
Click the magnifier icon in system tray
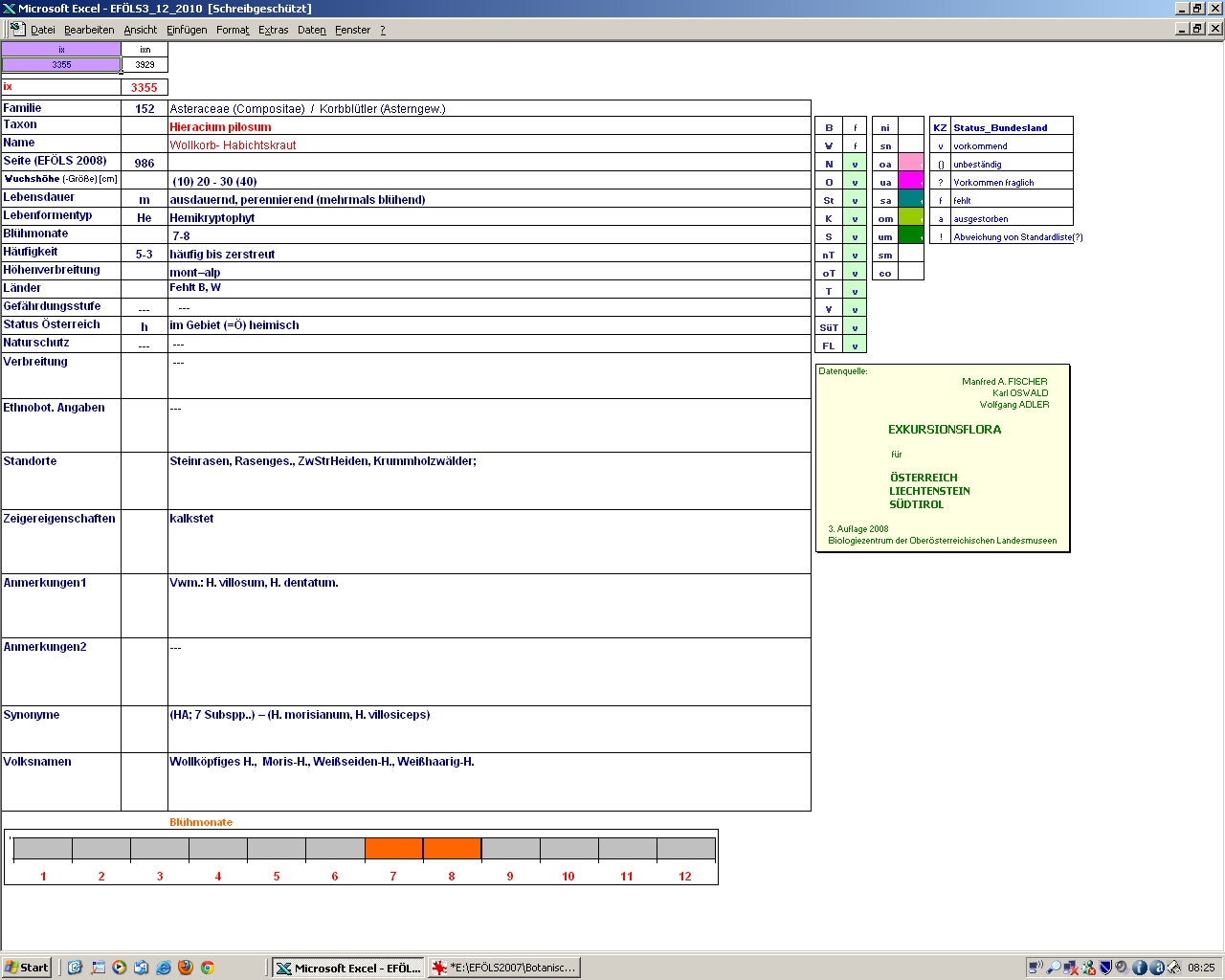[1054, 968]
